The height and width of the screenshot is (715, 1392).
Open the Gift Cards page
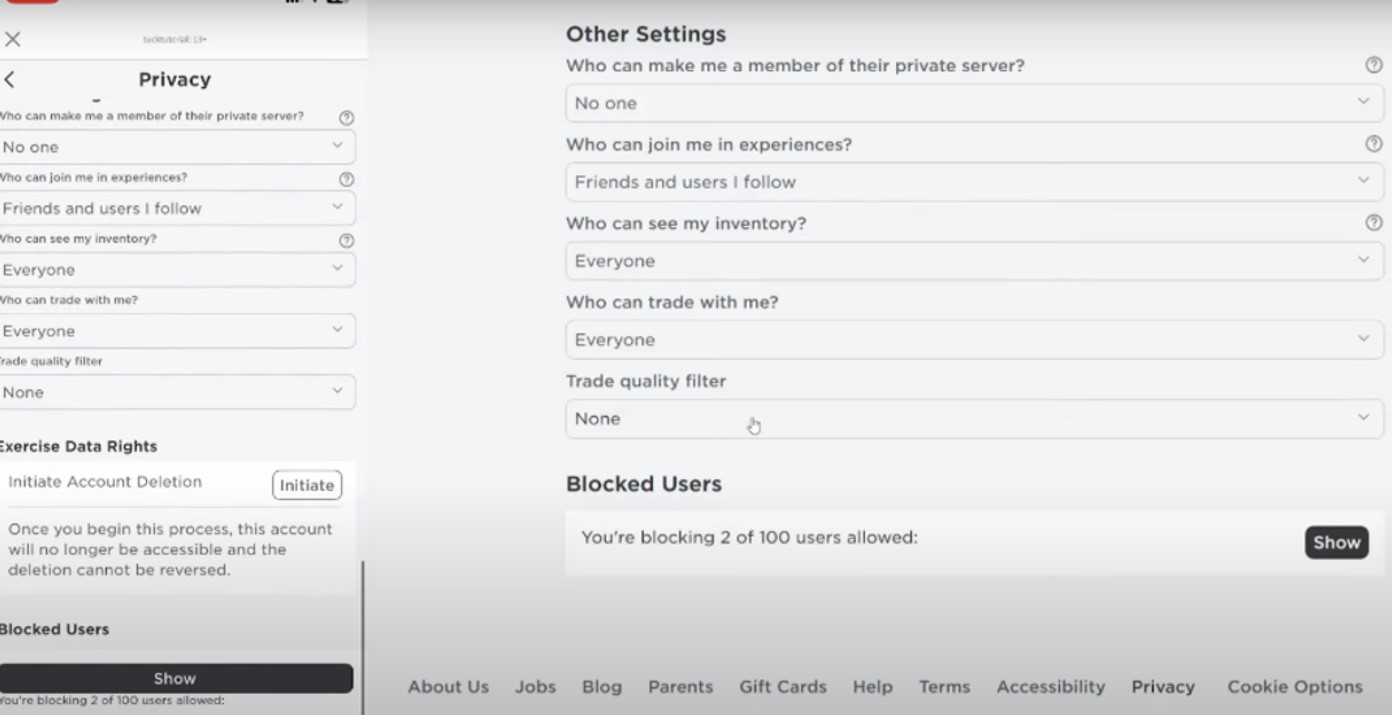783,687
